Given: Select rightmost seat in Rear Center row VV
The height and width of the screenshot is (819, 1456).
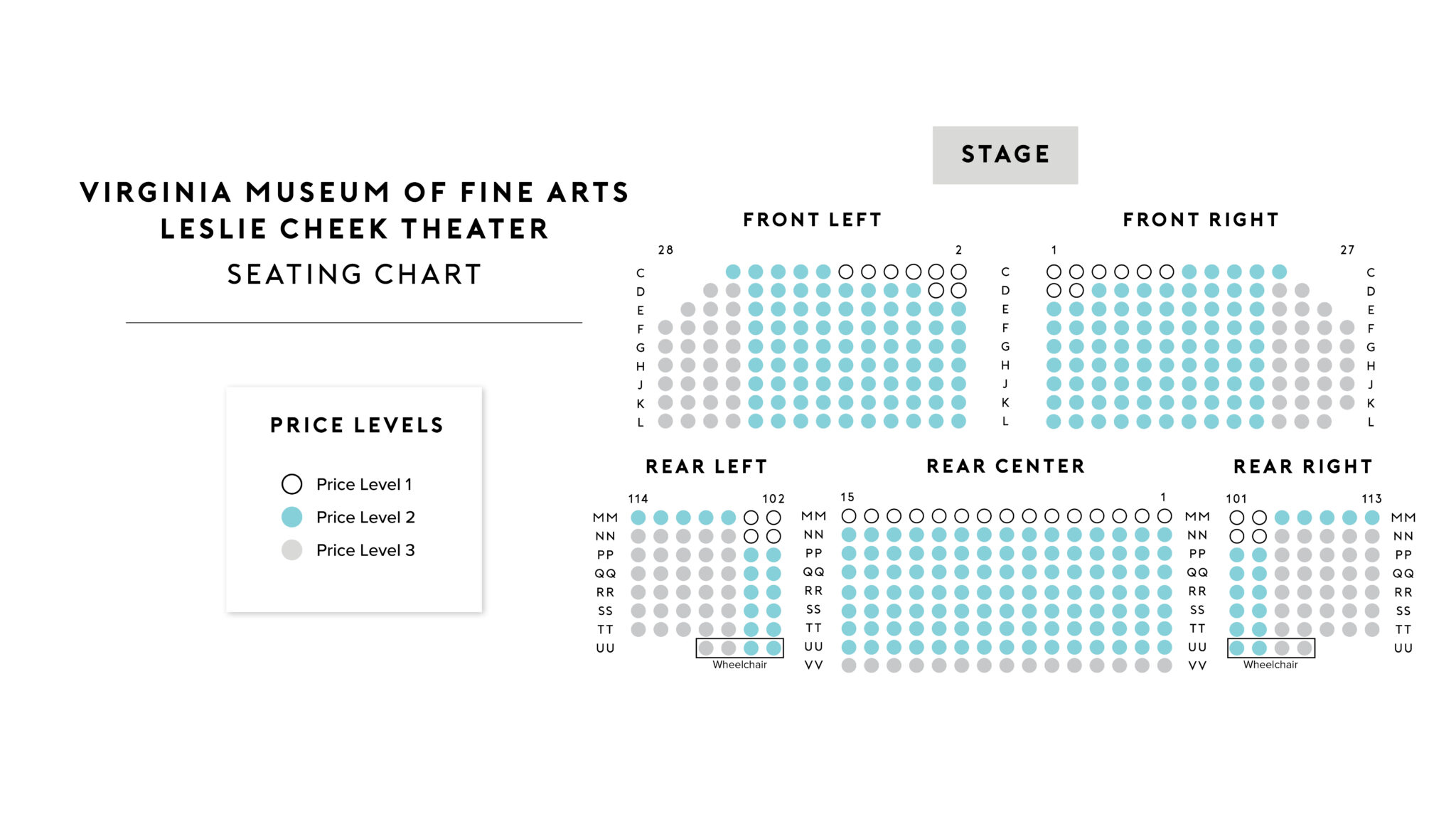Looking at the screenshot, I should 1165,665.
